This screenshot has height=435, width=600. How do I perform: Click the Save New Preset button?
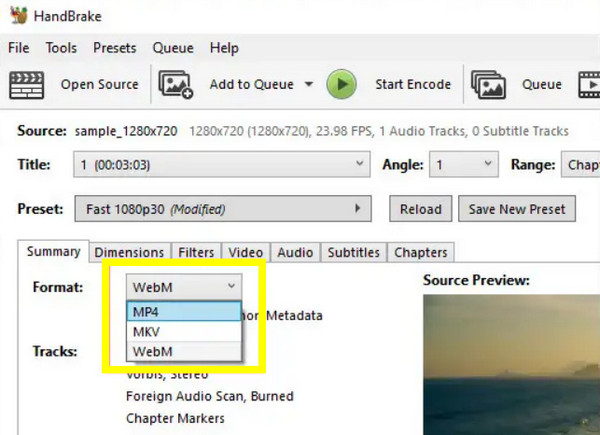[517, 209]
